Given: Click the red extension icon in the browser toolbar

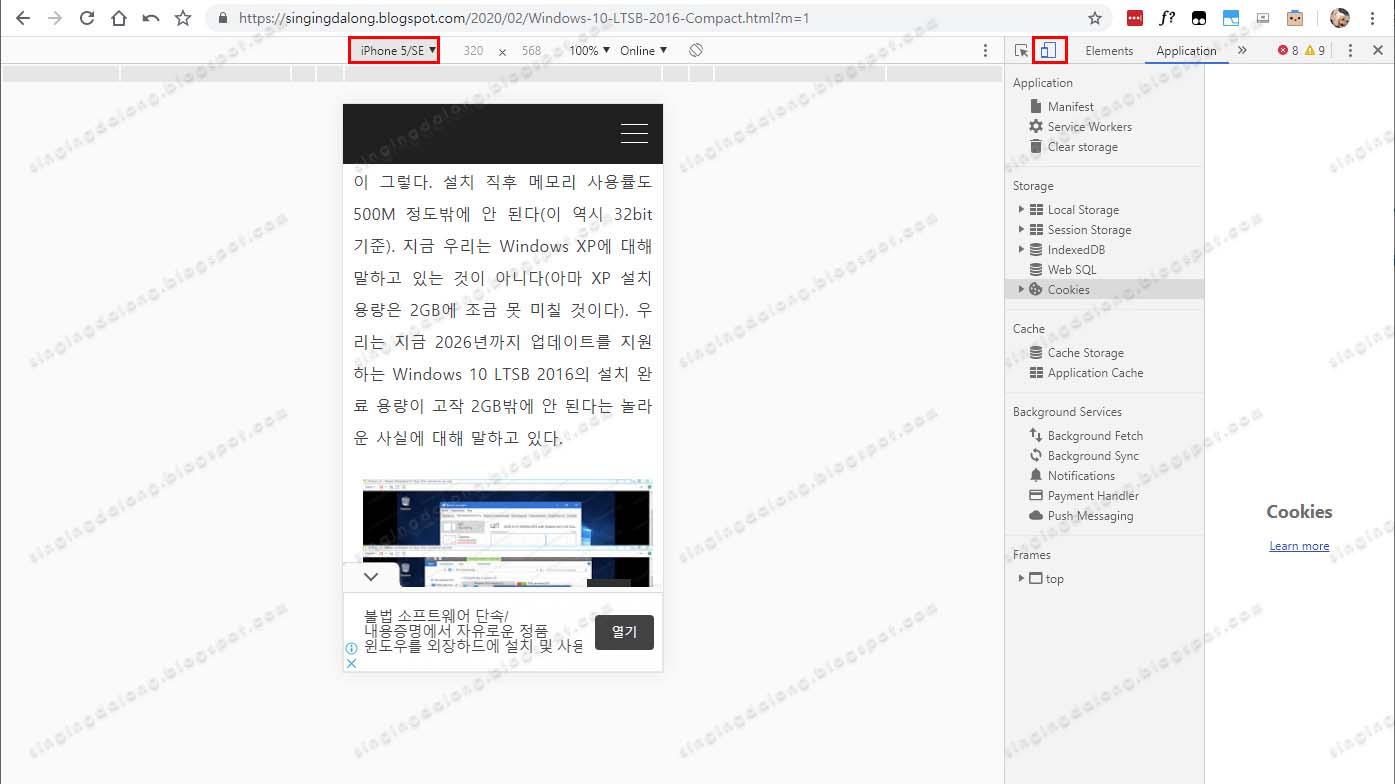Looking at the screenshot, I should pyautogui.click(x=1135, y=18).
